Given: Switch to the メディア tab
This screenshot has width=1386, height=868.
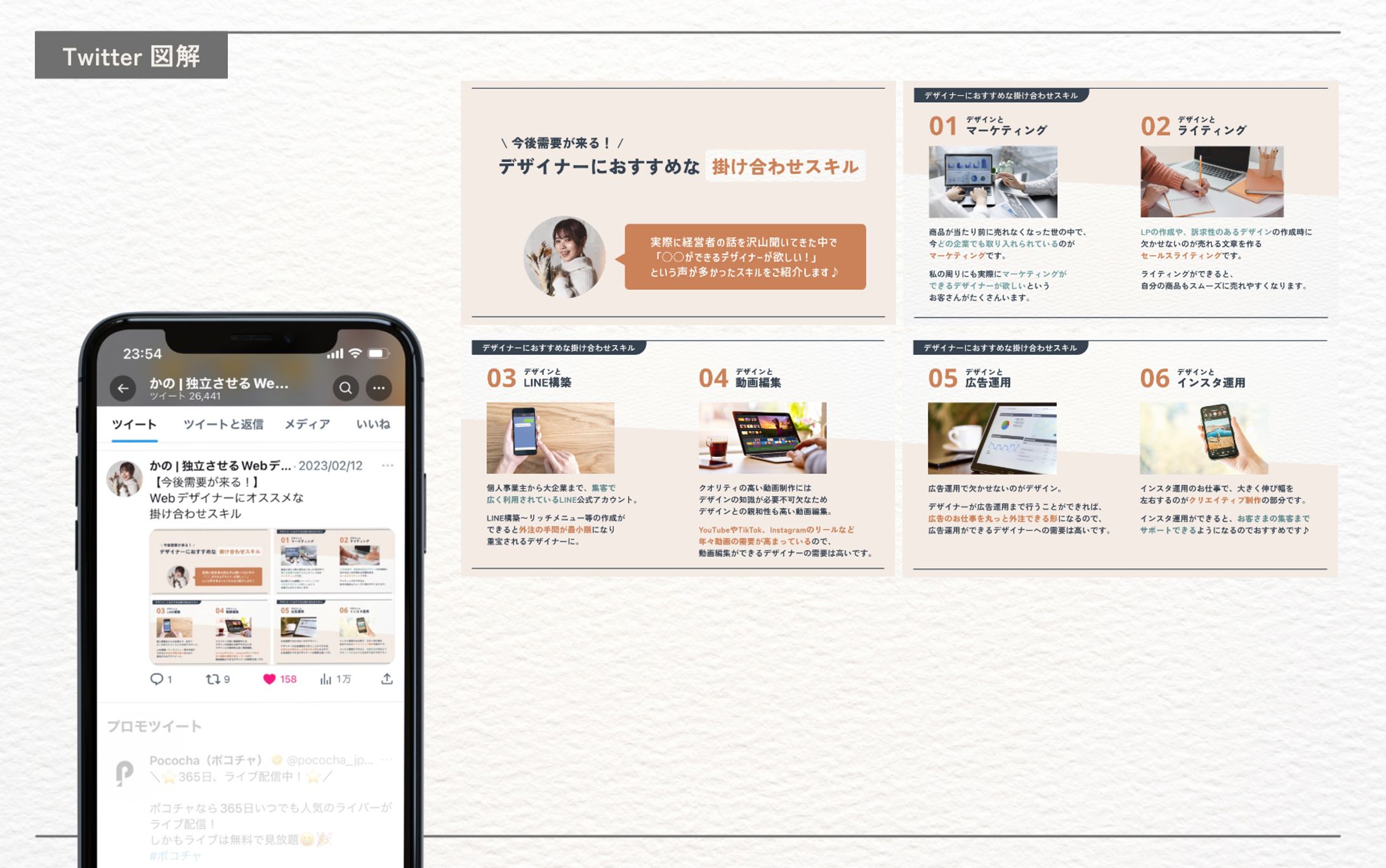Looking at the screenshot, I should tap(307, 424).
